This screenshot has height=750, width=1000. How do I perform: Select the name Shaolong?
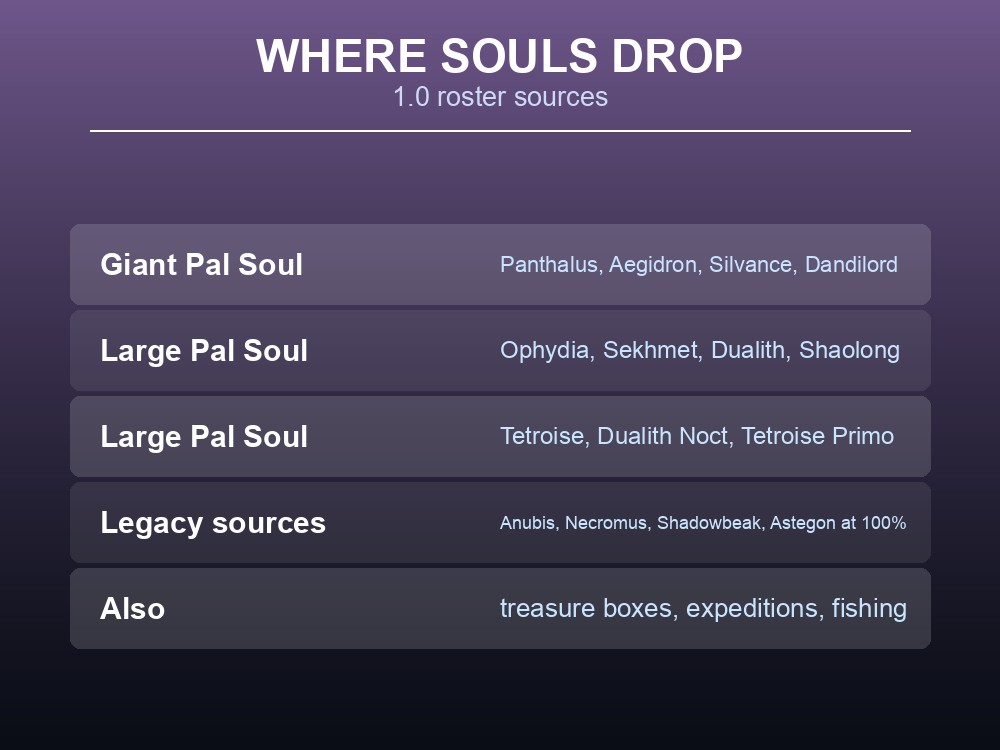849,350
